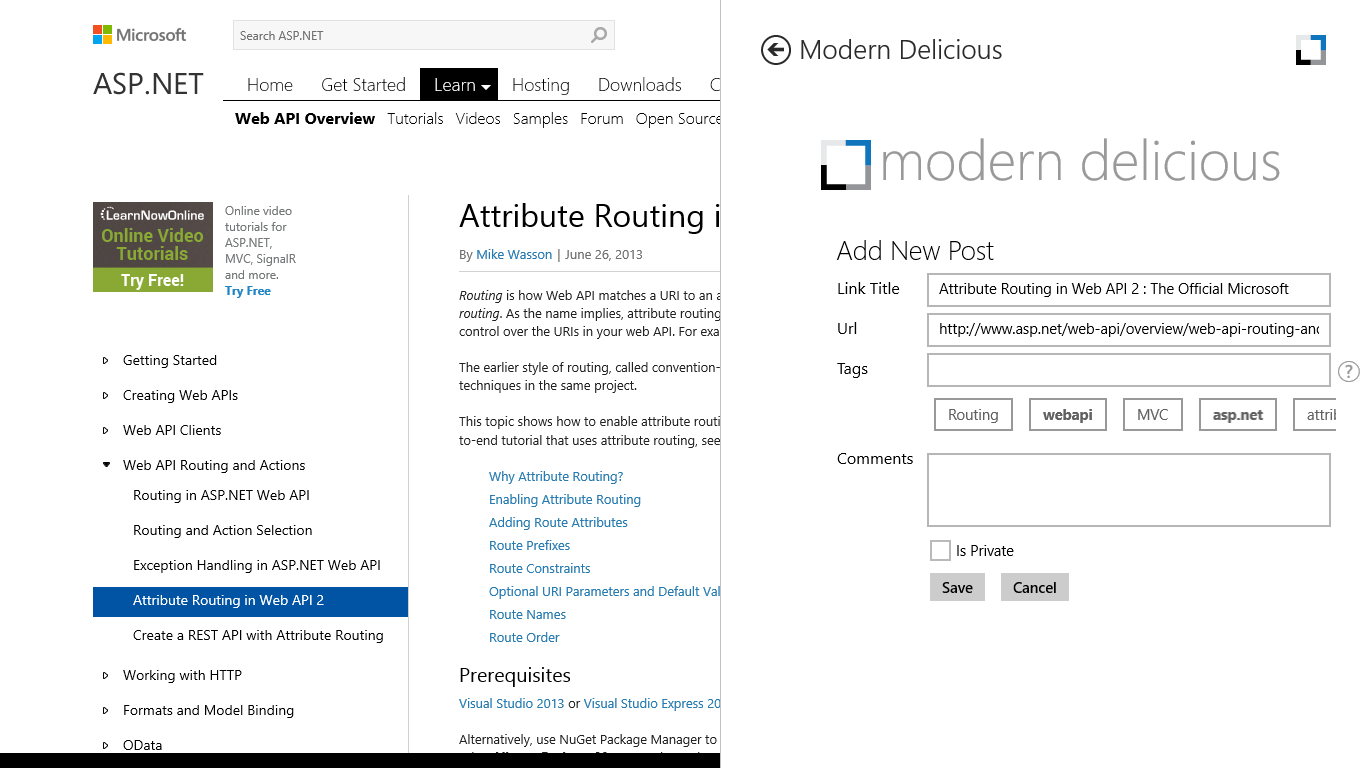This screenshot has width=1366, height=768.
Task: Select Attribute Routing in Web API 2
Action: [250, 601]
